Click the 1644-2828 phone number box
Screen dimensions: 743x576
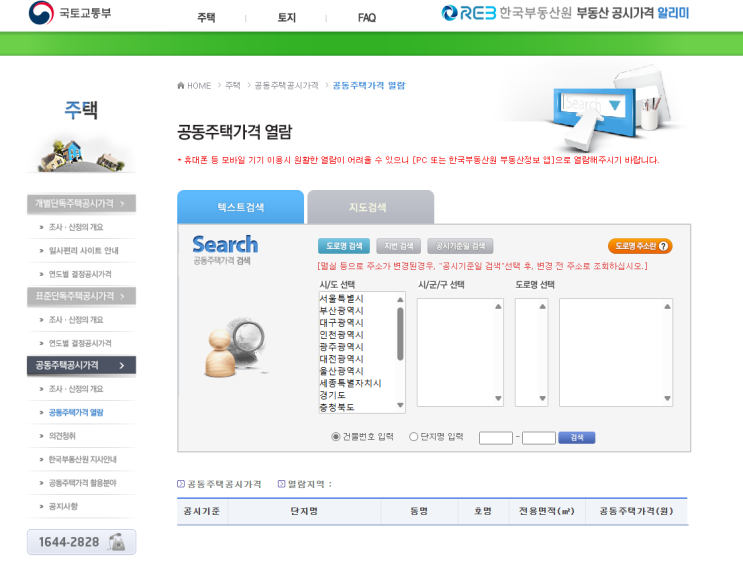click(x=82, y=542)
